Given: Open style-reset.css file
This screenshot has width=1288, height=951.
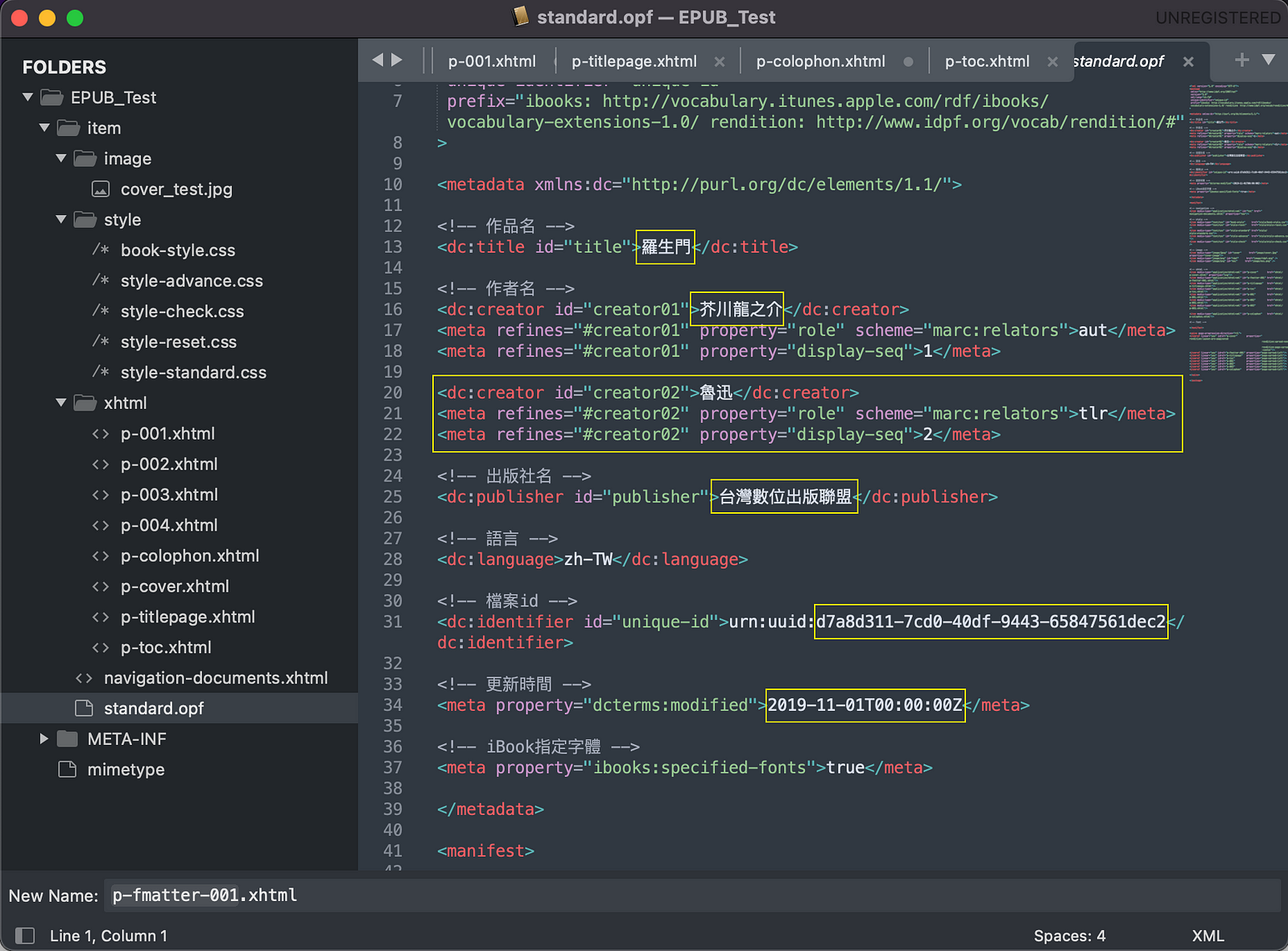Looking at the screenshot, I should 179,342.
